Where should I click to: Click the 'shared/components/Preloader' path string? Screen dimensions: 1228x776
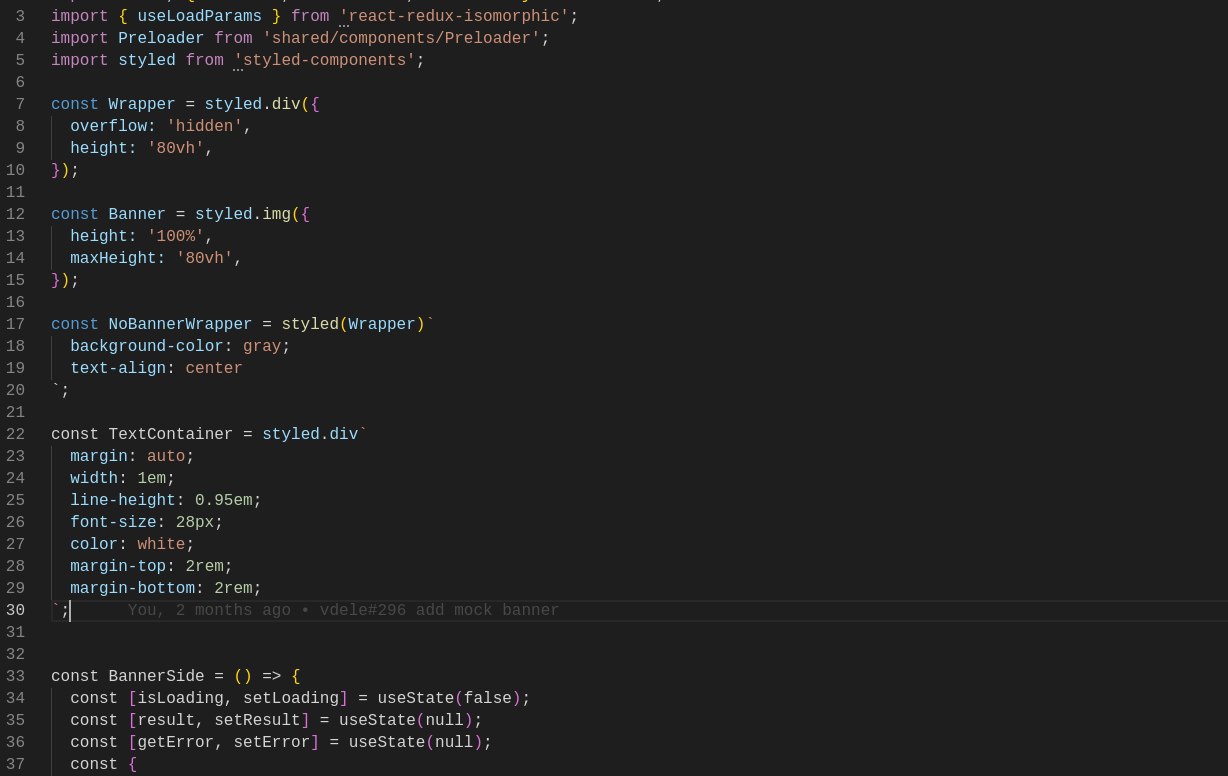coord(401,38)
